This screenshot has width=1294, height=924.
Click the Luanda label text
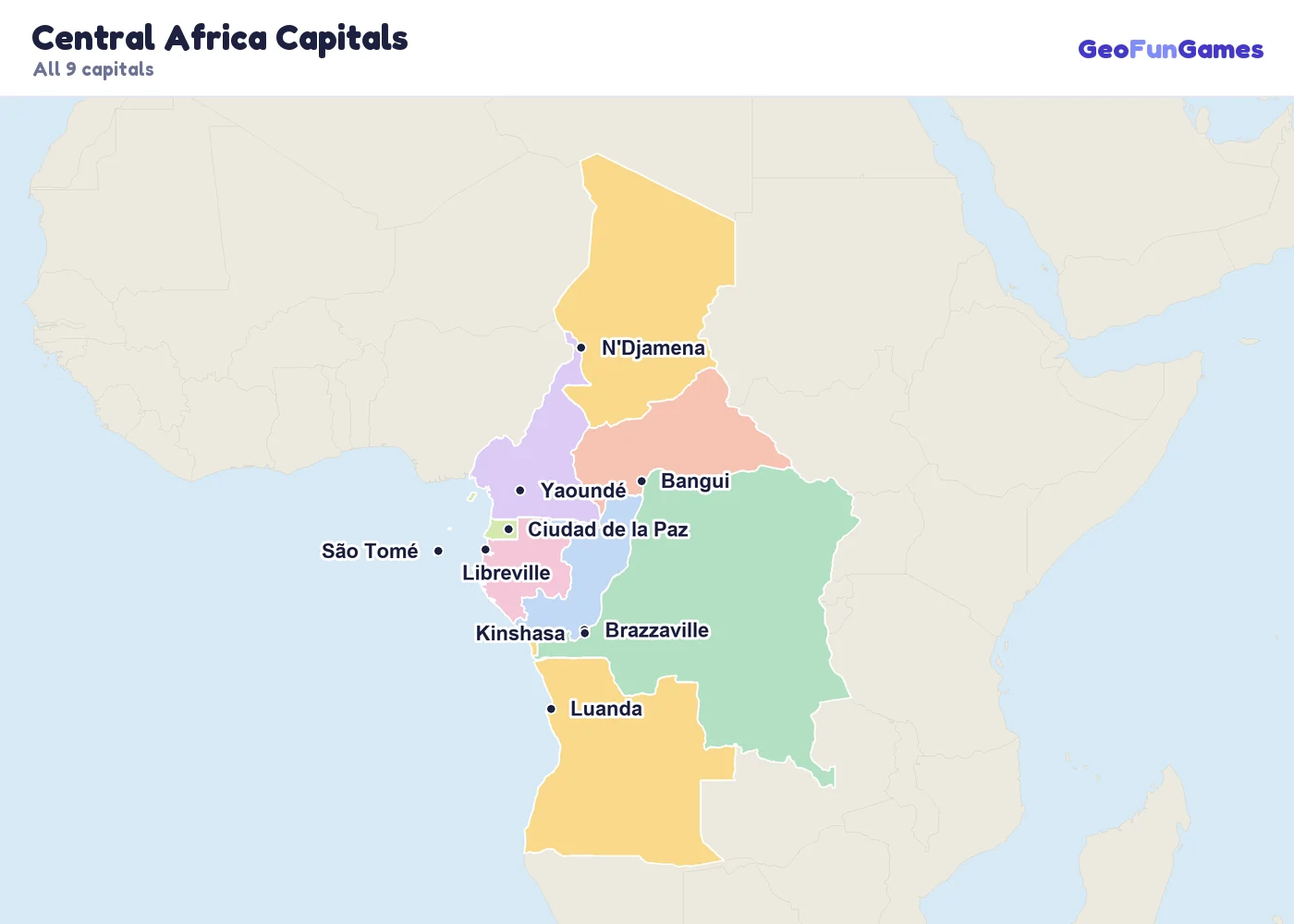tap(606, 709)
